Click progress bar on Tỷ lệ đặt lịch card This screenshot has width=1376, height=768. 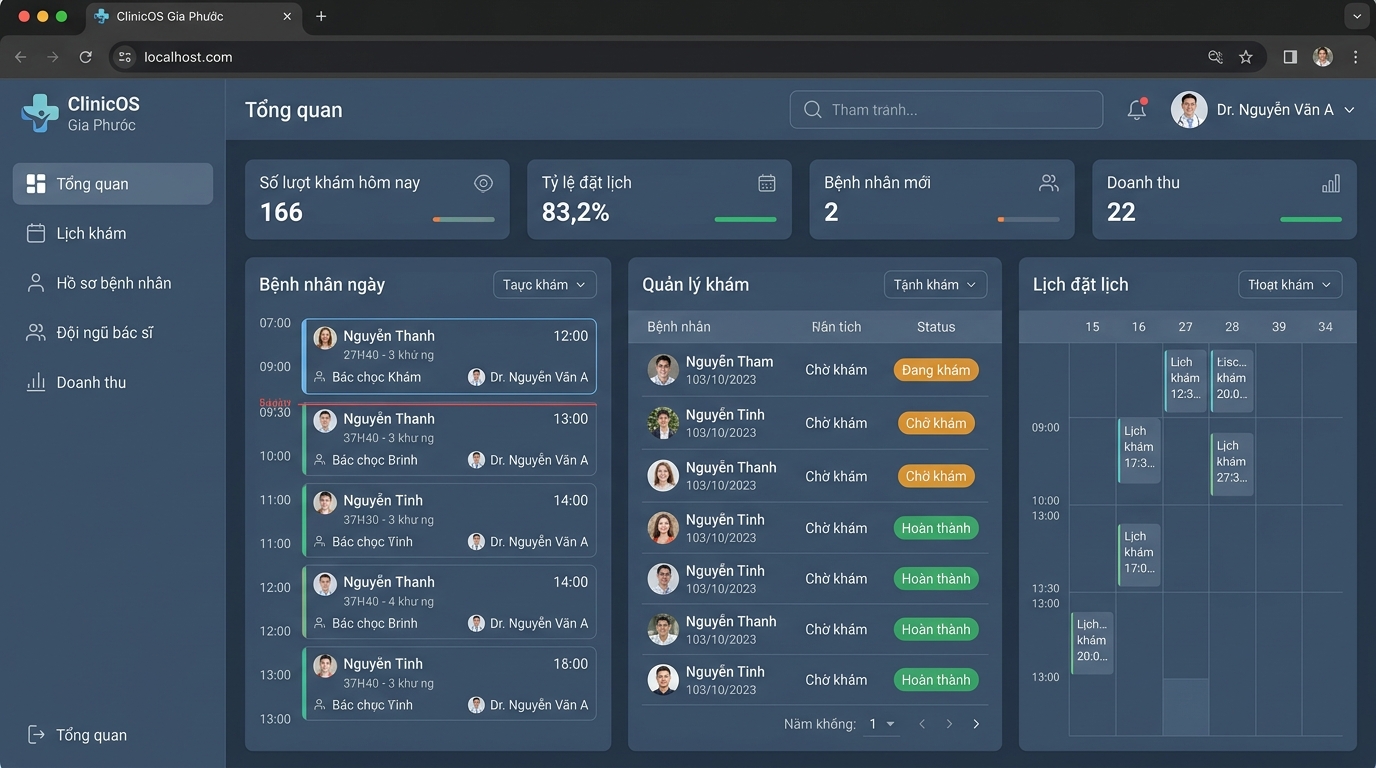[745, 219]
